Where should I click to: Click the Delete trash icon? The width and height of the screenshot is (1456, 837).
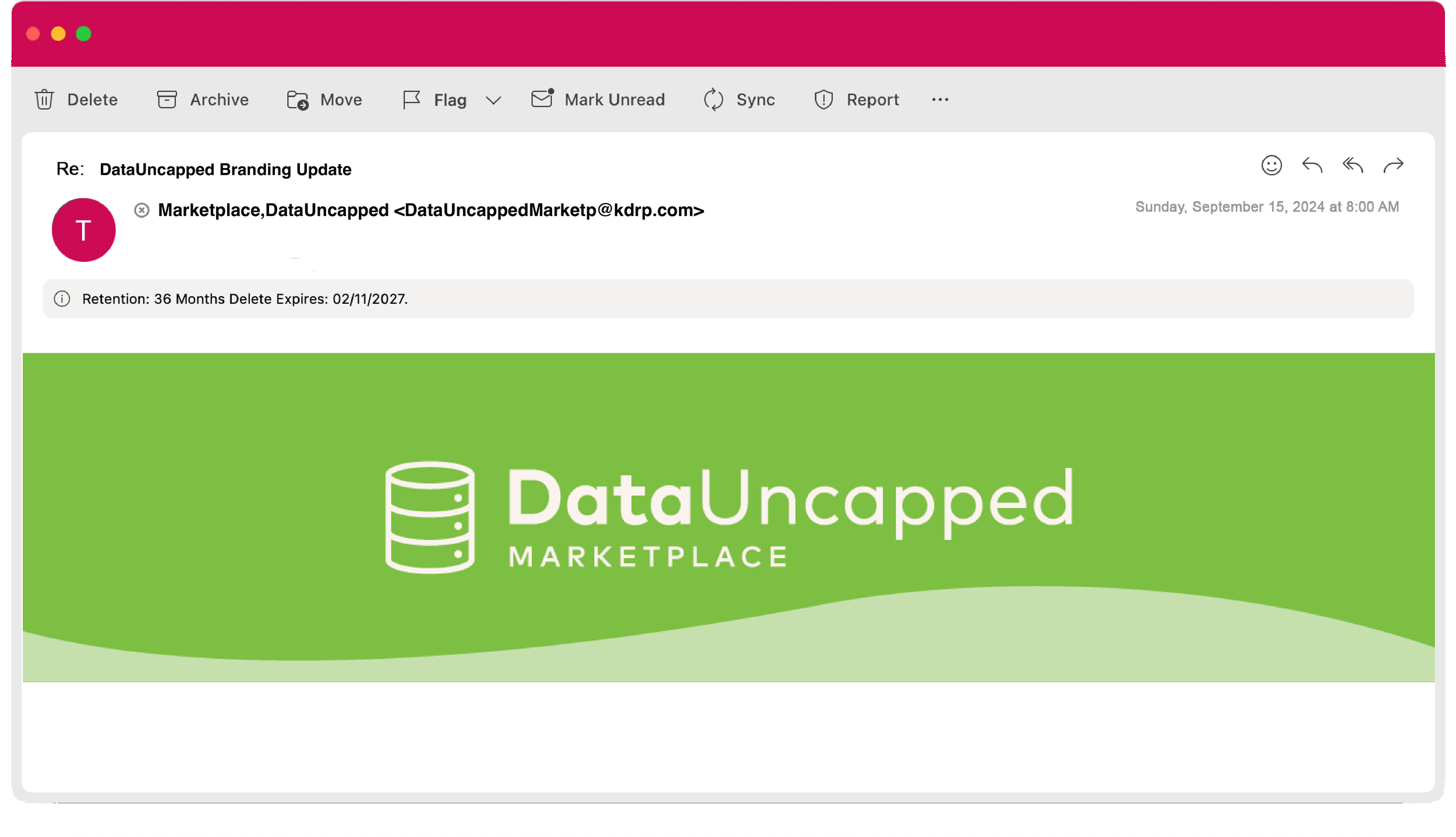[44, 100]
